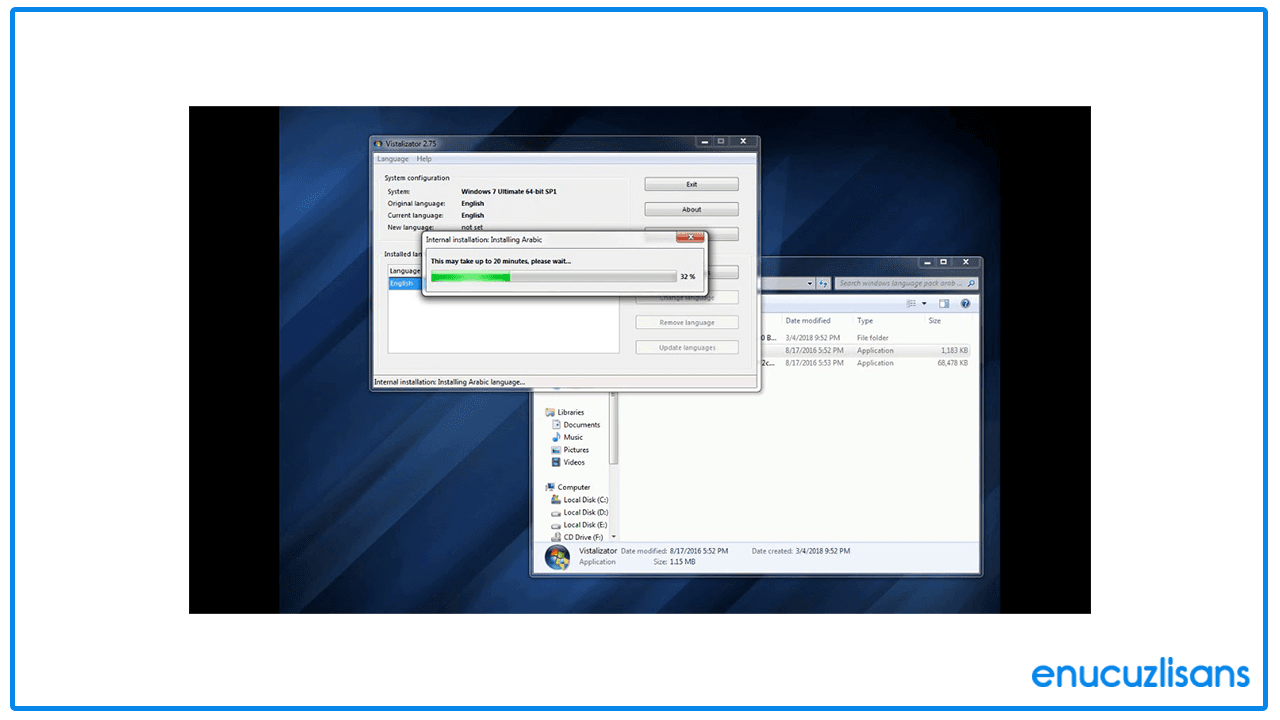Click the CD Drive (F:) icon
This screenshot has width=1280, height=720.
556,537
